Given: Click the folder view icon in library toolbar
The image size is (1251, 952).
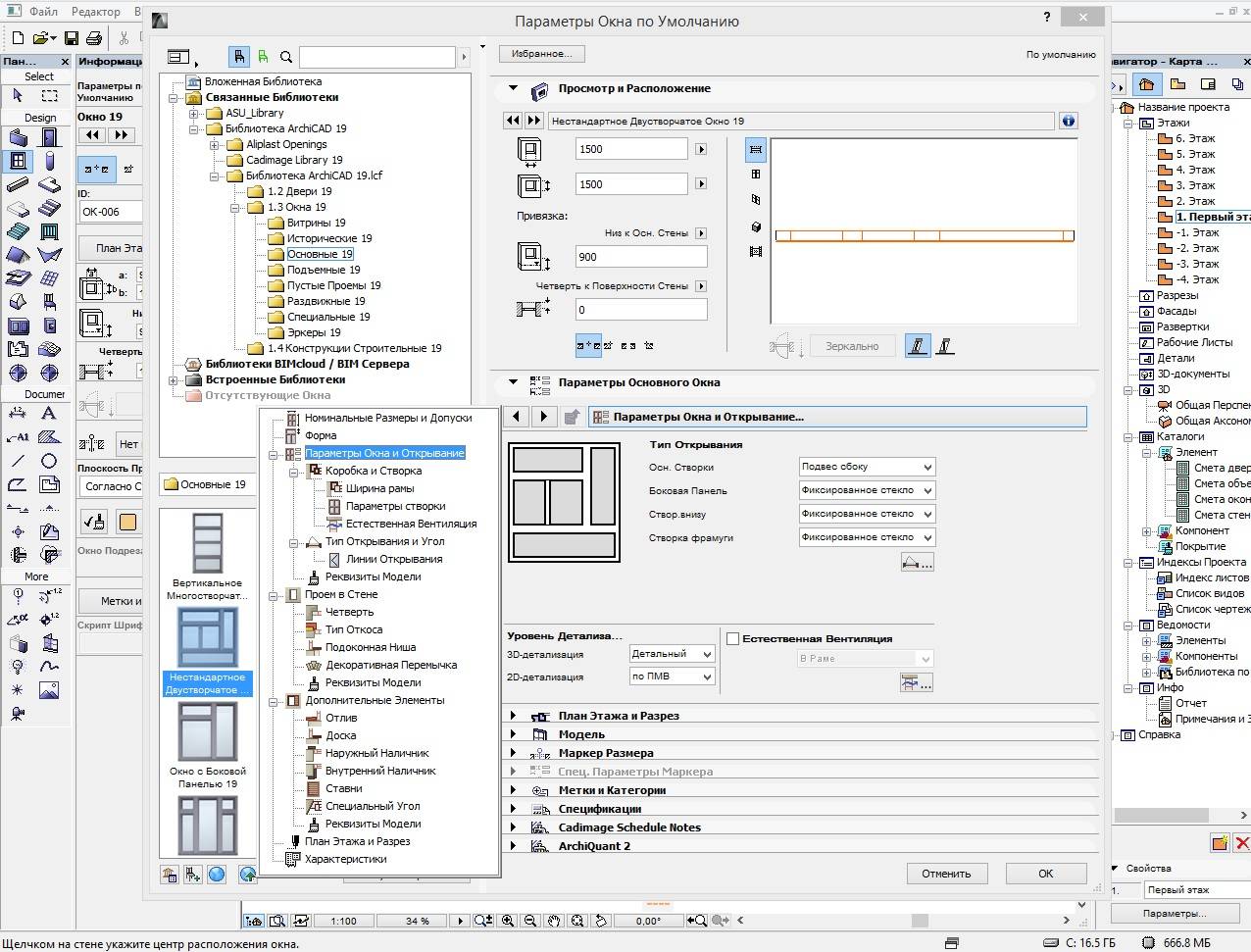Looking at the screenshot, I should pos(179,58).
